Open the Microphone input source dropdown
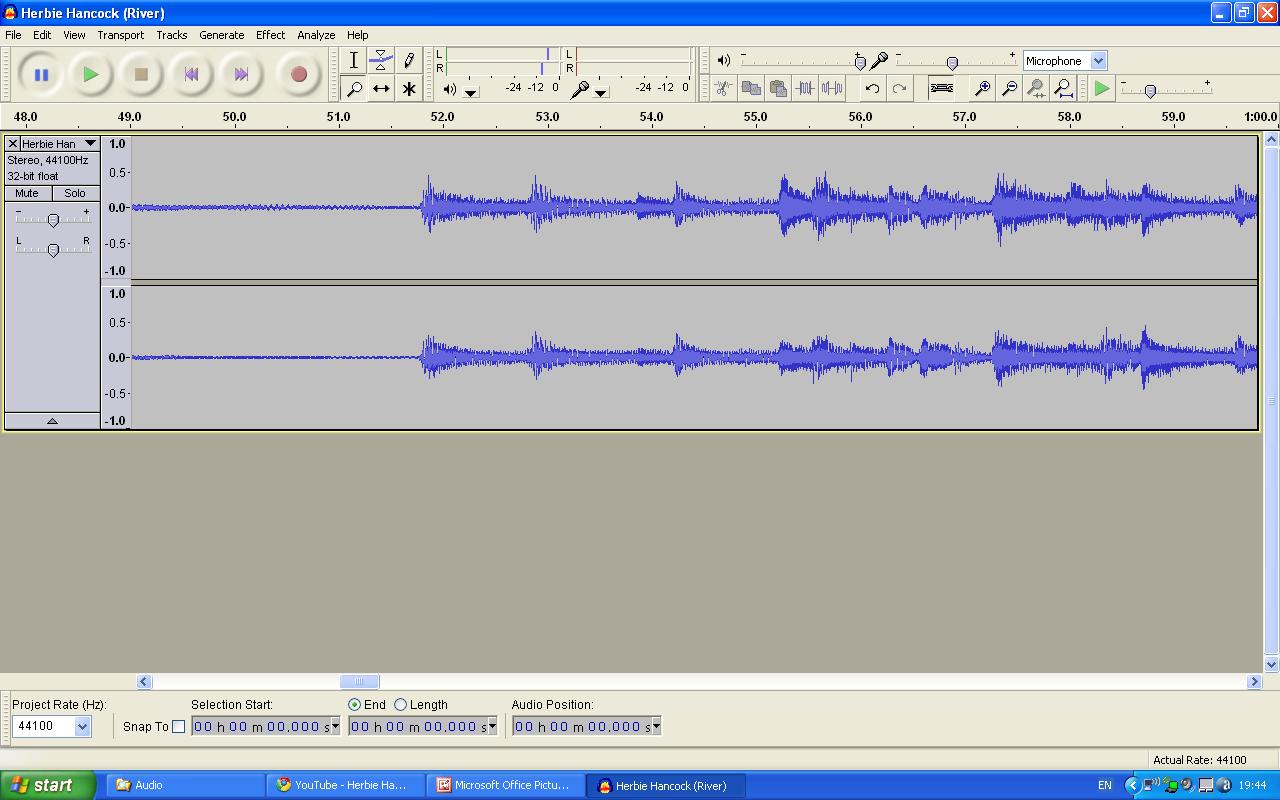This screenshot has width=1280, height=800. (x=1098, y=61)
